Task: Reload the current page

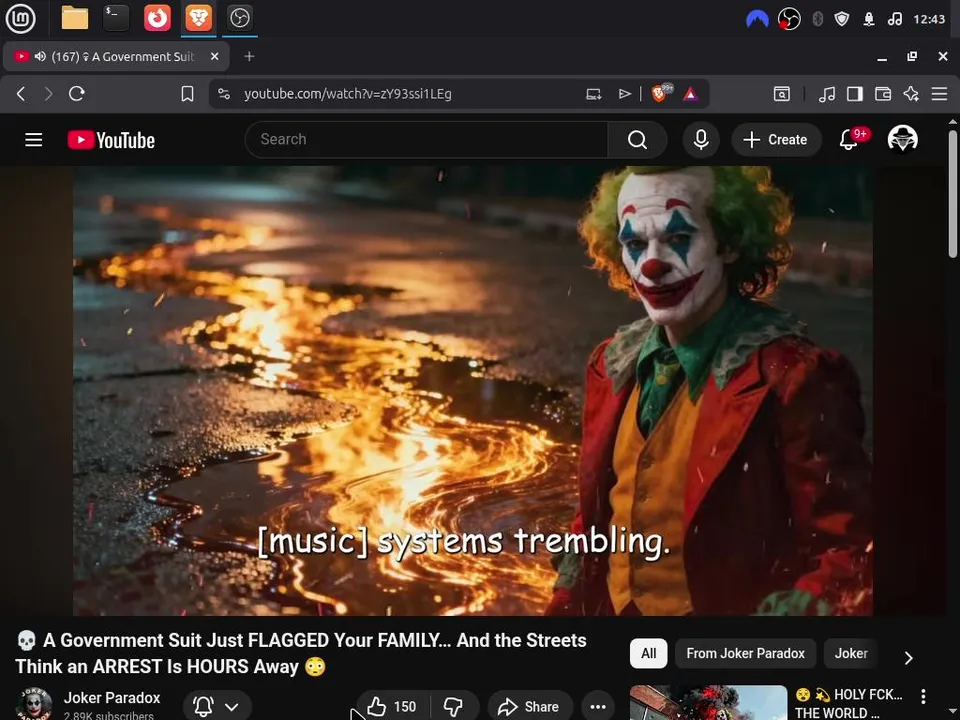Action: (77, 94)
